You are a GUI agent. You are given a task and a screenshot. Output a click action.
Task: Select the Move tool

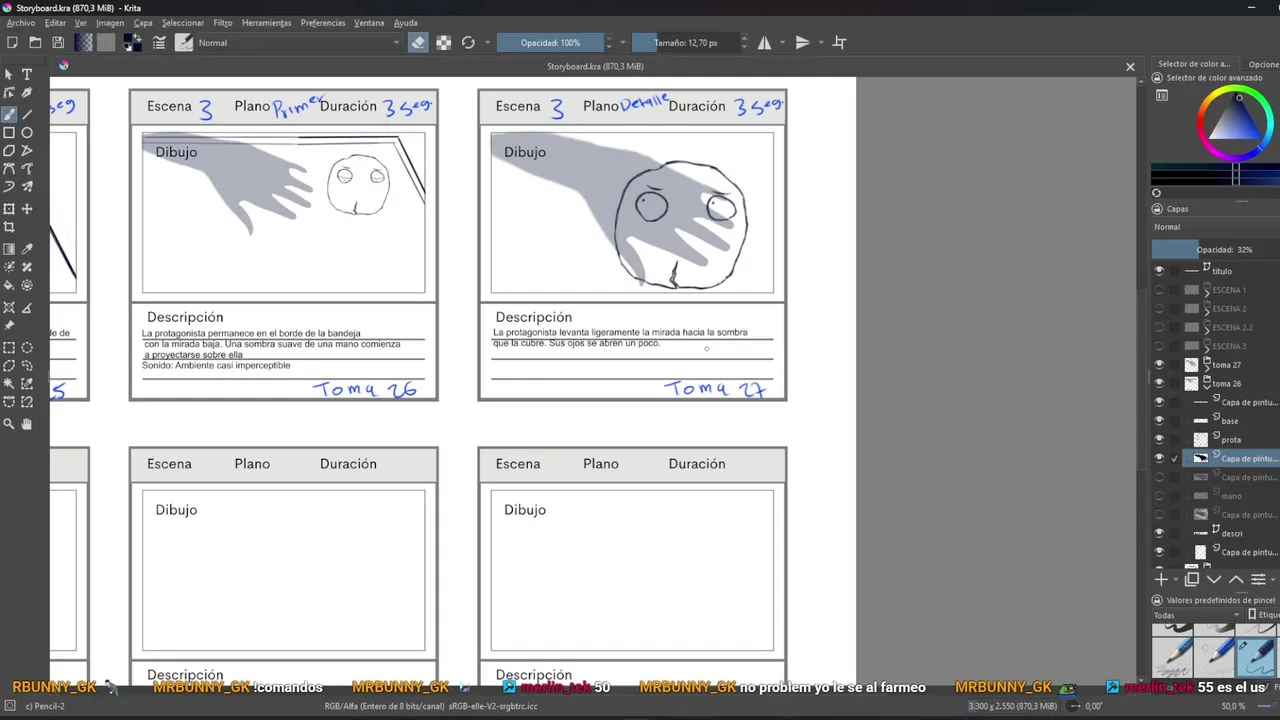27,209
